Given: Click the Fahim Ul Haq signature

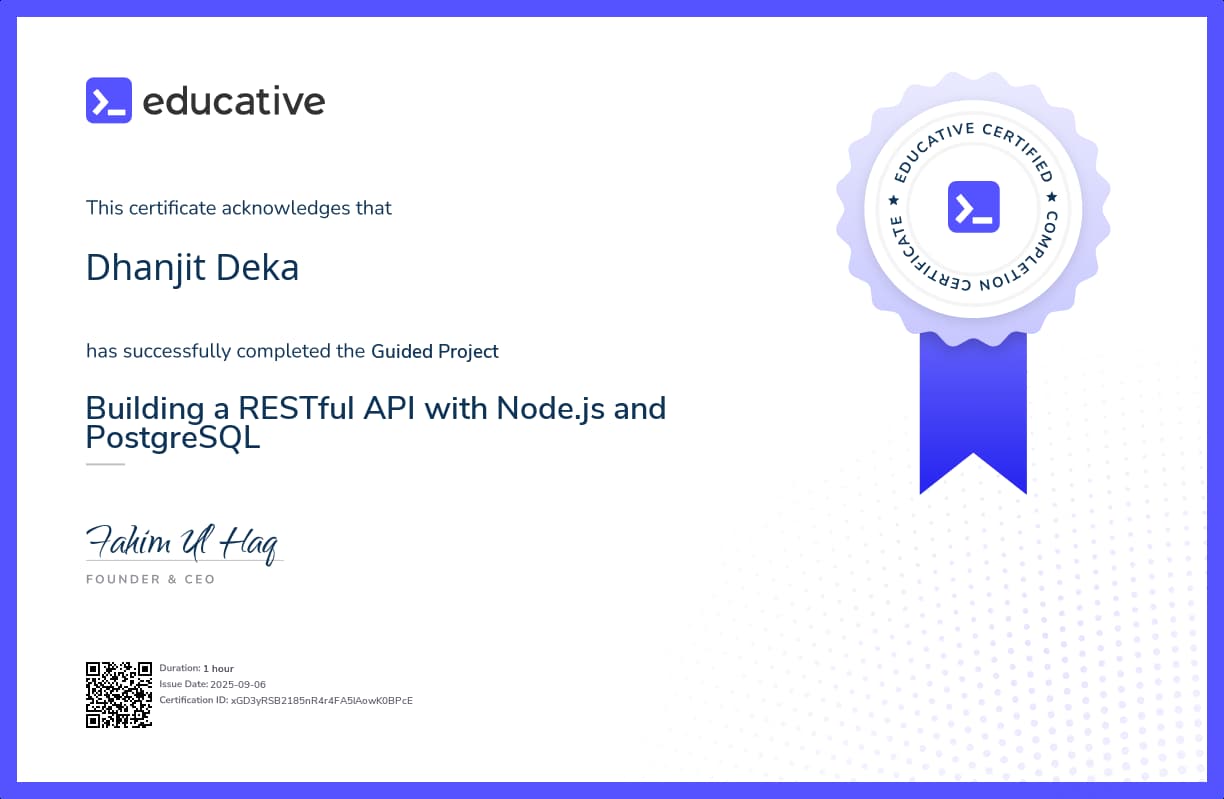Looking at the screenshot, I should (182, 543).
